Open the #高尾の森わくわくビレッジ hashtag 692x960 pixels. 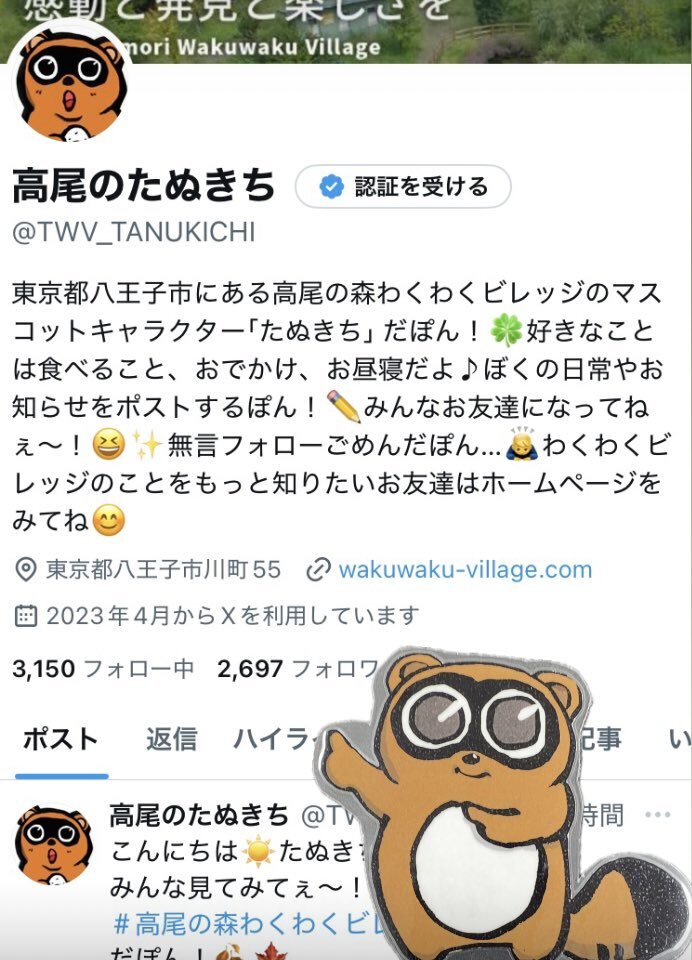(x=247, y=923)
